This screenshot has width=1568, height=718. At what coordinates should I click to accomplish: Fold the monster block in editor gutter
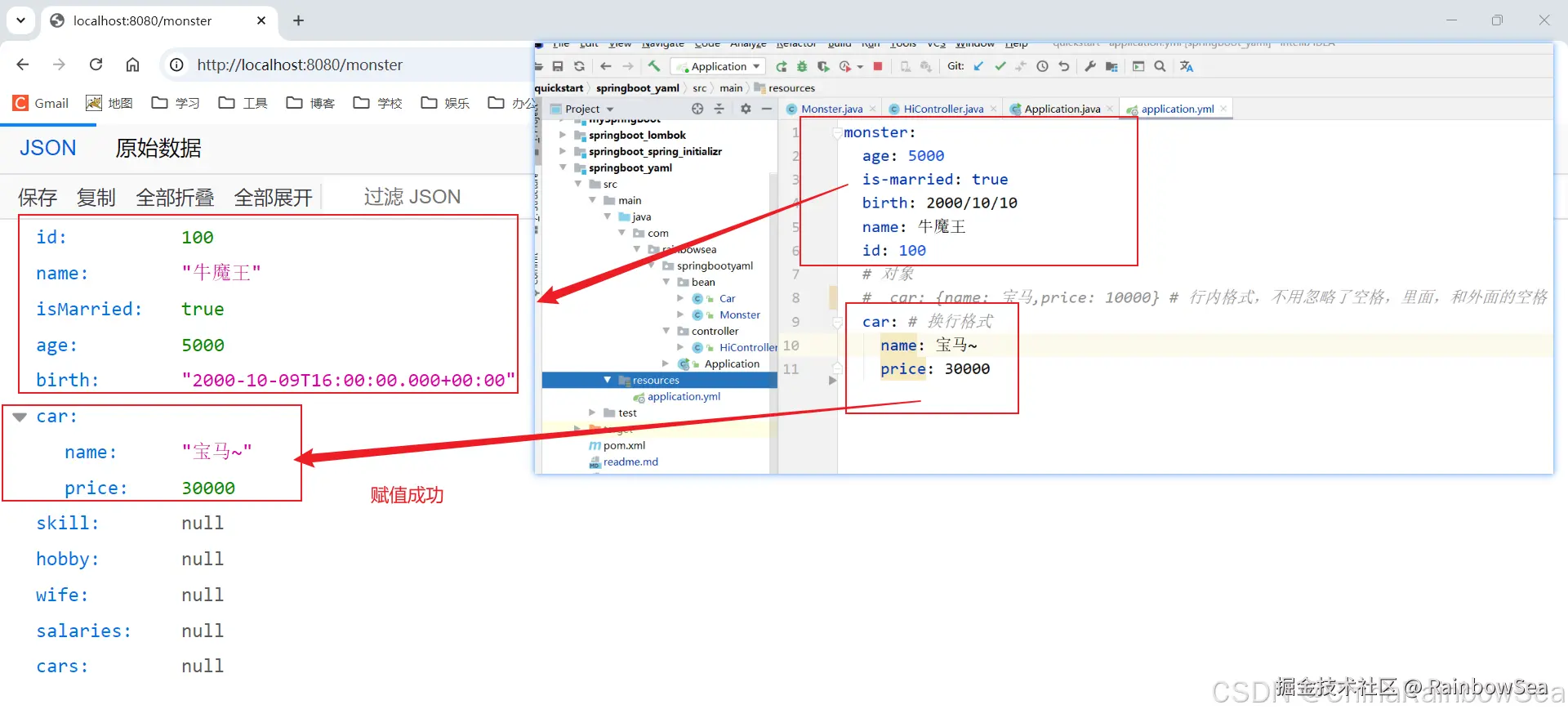[836, 132]
